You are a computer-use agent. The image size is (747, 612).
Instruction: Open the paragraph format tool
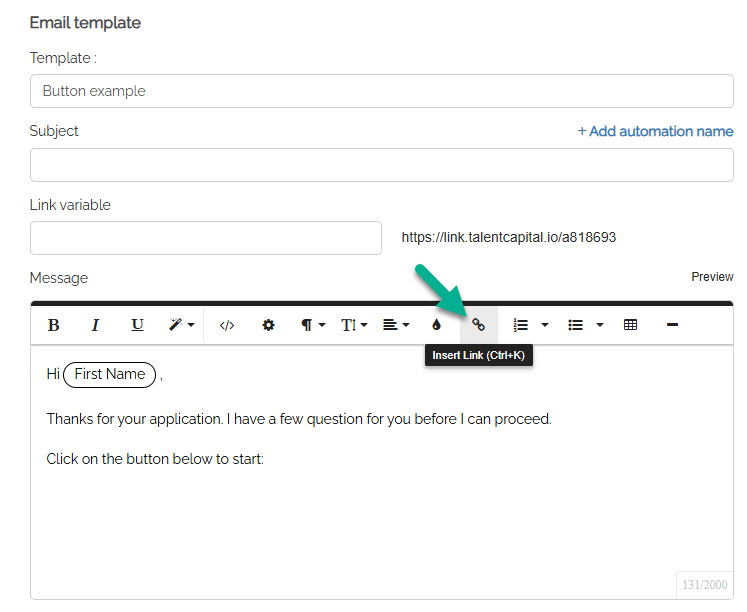[x=306, y=325]
